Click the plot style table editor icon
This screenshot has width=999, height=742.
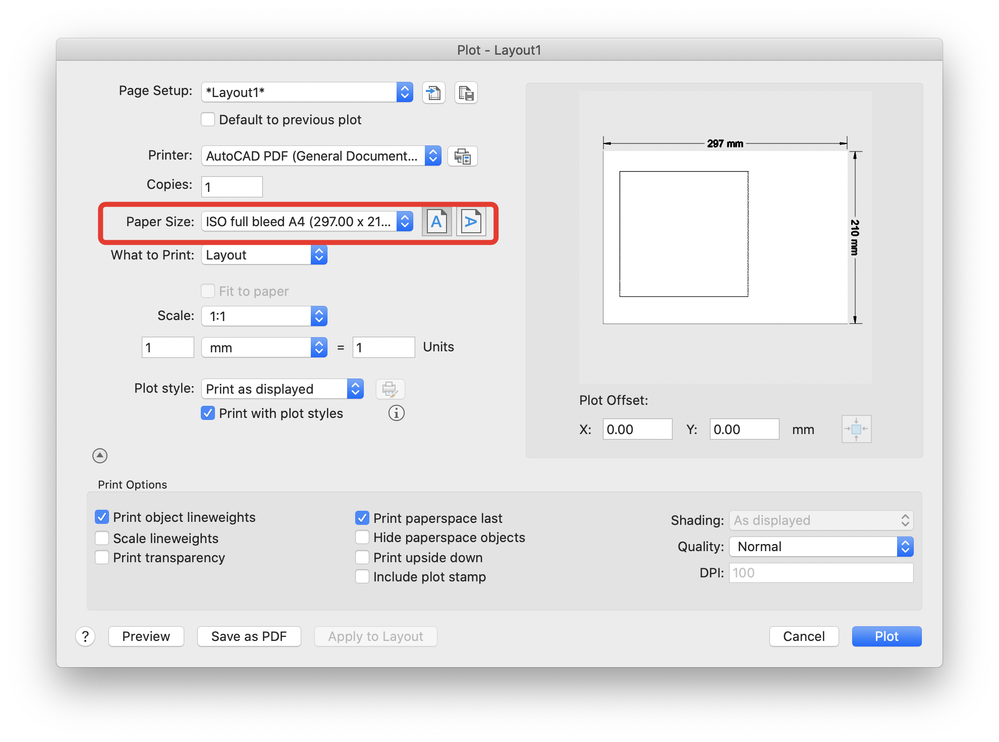tap(390, 389)
